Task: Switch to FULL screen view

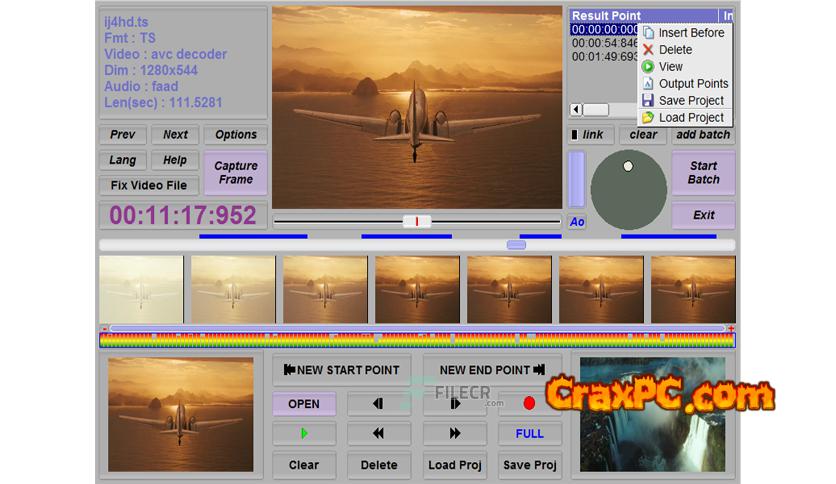Action: (x=529, y=433)
